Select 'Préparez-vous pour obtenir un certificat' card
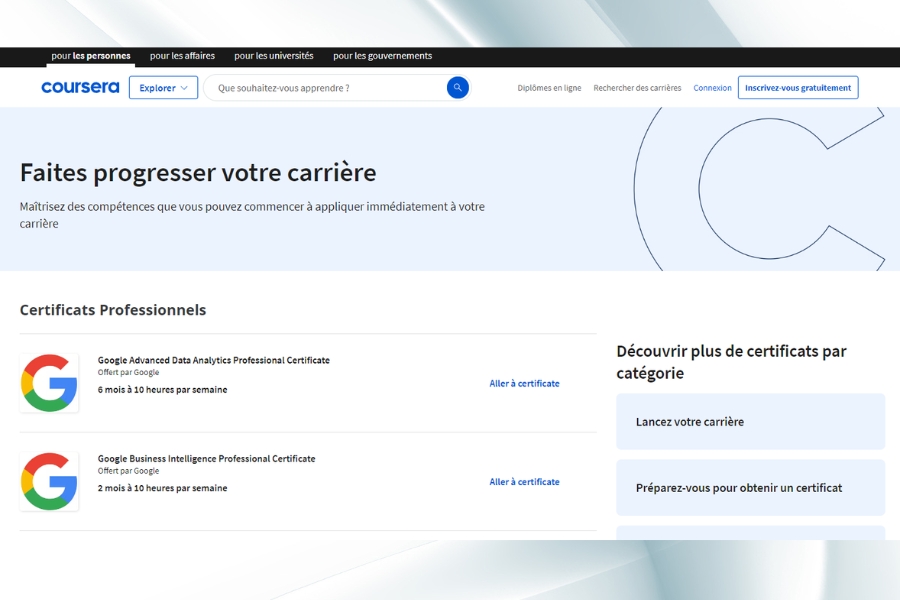900x600 pixels. [x=751, y=487]
